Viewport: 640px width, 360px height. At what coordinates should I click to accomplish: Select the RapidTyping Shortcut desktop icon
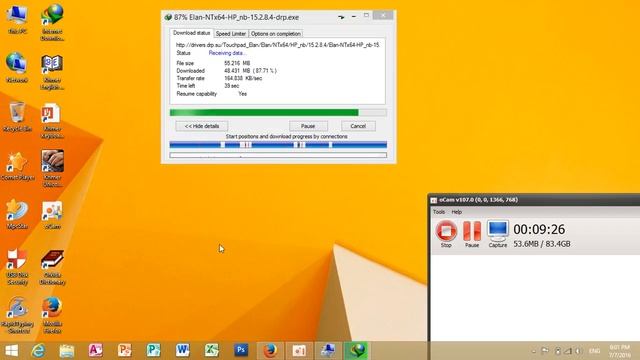17,315
